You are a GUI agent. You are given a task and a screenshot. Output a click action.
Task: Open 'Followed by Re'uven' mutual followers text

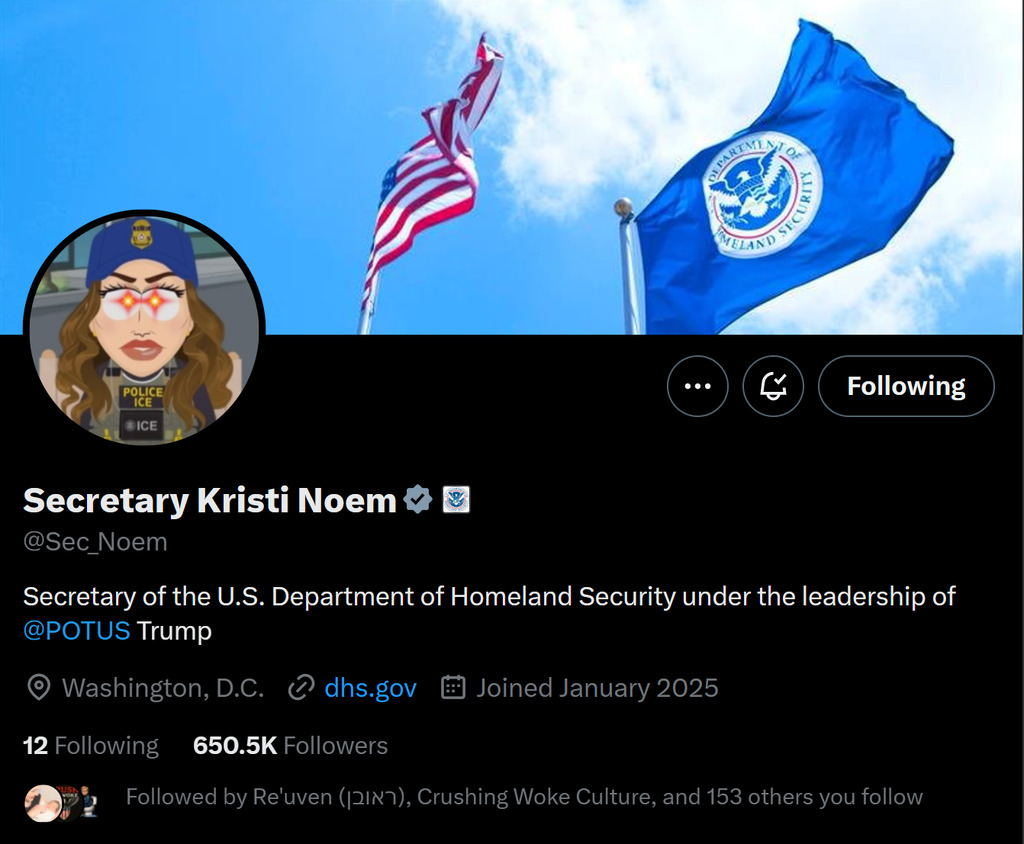[524, 797]
